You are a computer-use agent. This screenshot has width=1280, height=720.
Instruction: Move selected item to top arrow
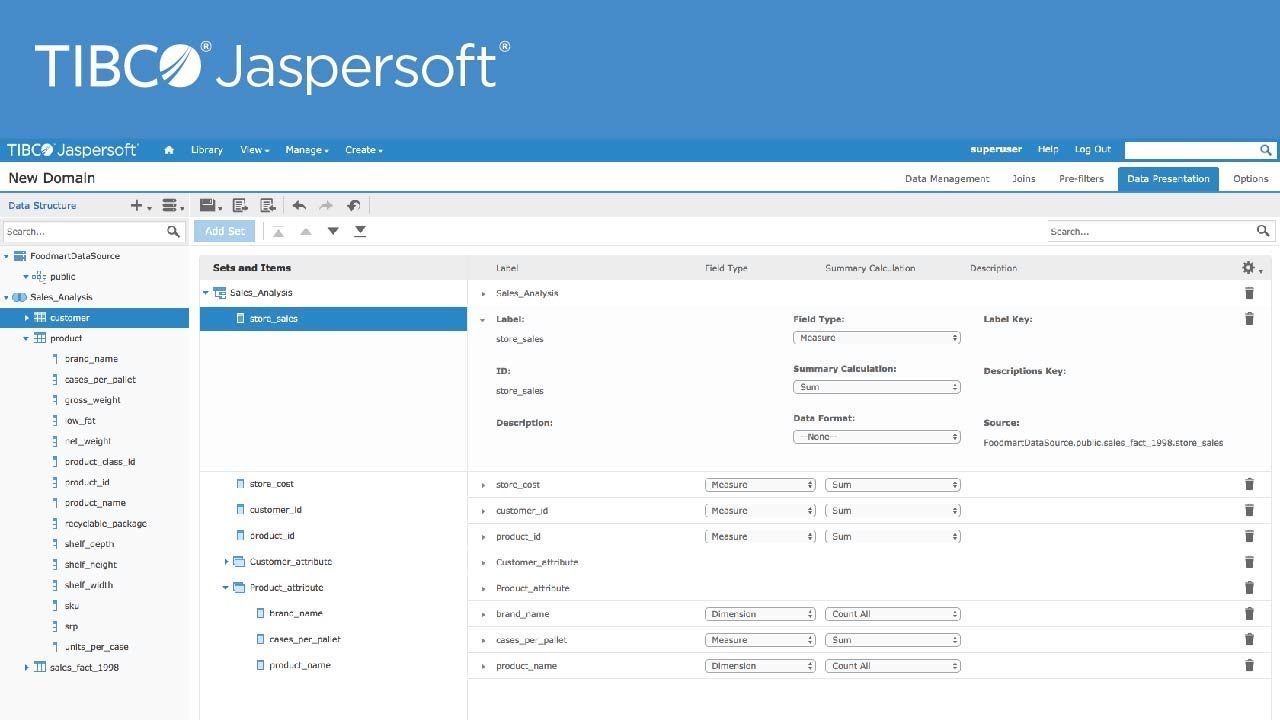pyautogui.click(x=279, y=231)
